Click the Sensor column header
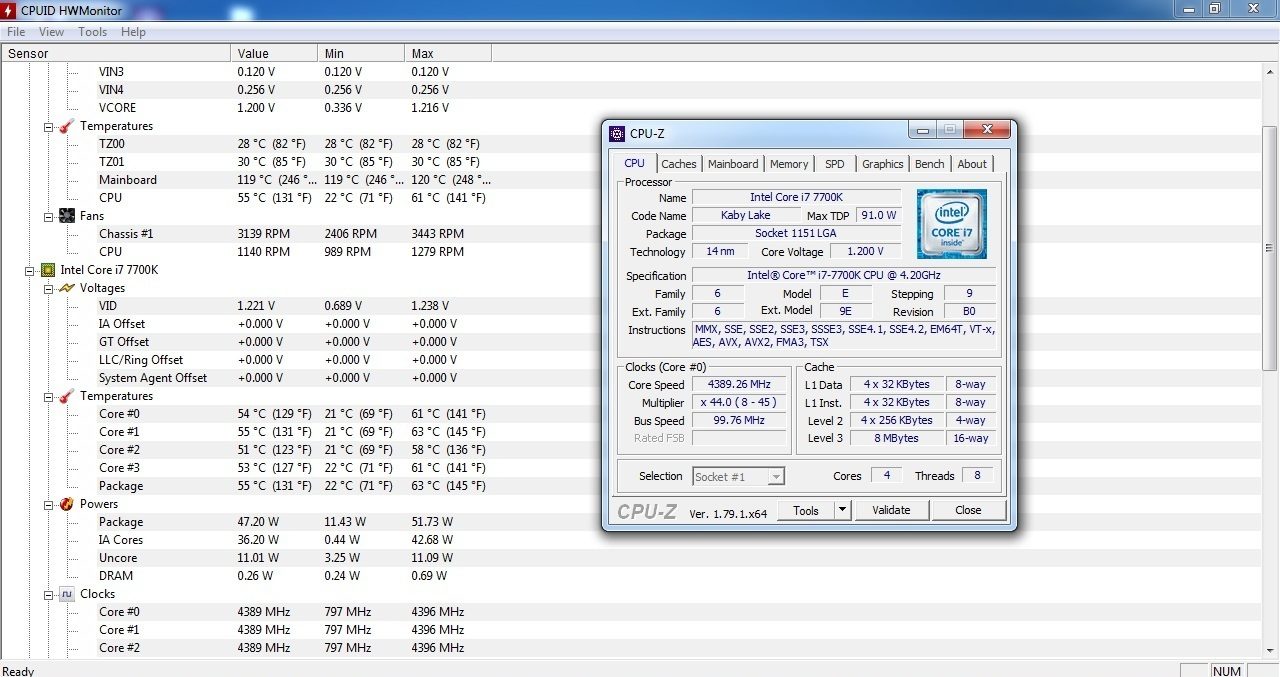 [117, 54]
